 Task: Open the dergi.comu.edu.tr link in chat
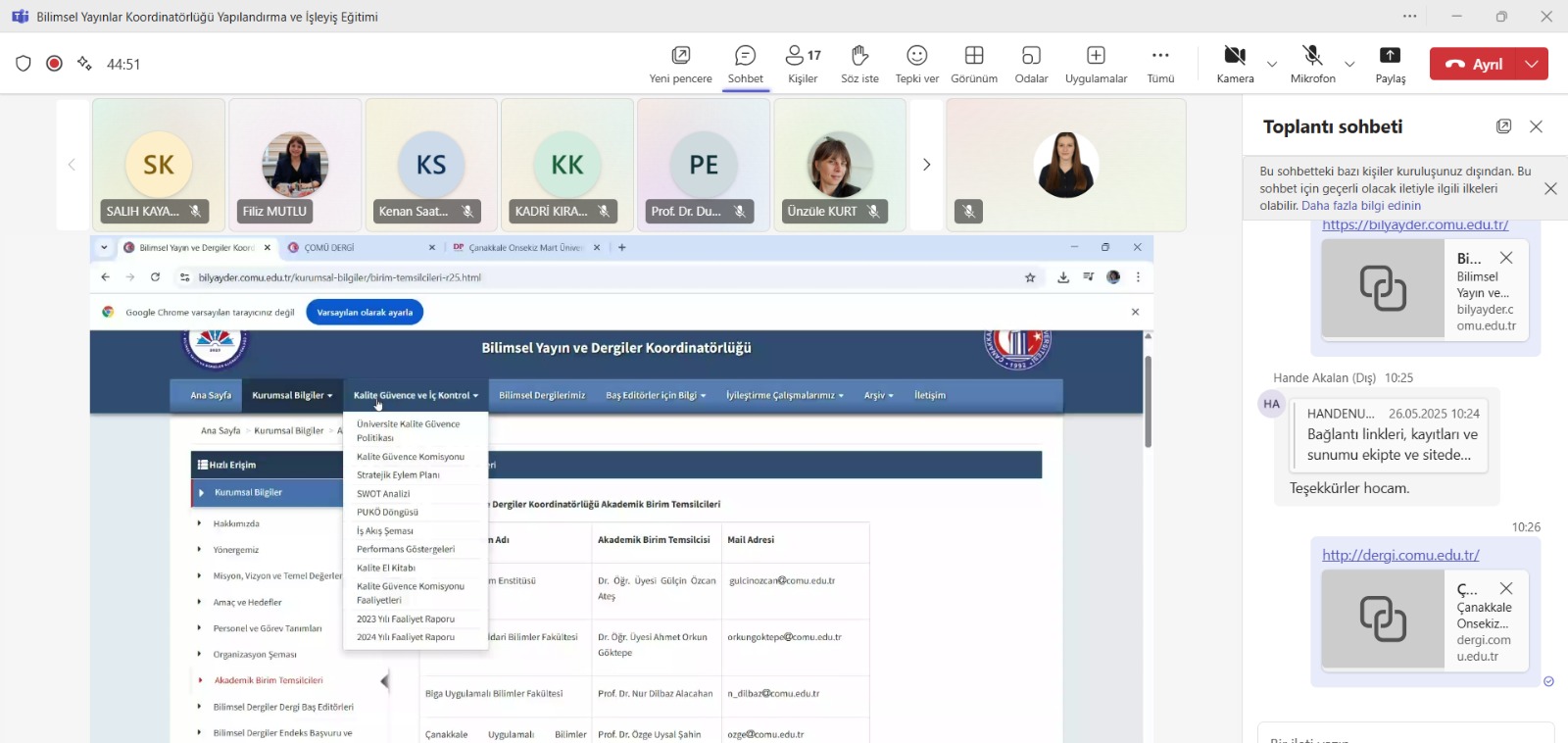tap(1400, 555)
